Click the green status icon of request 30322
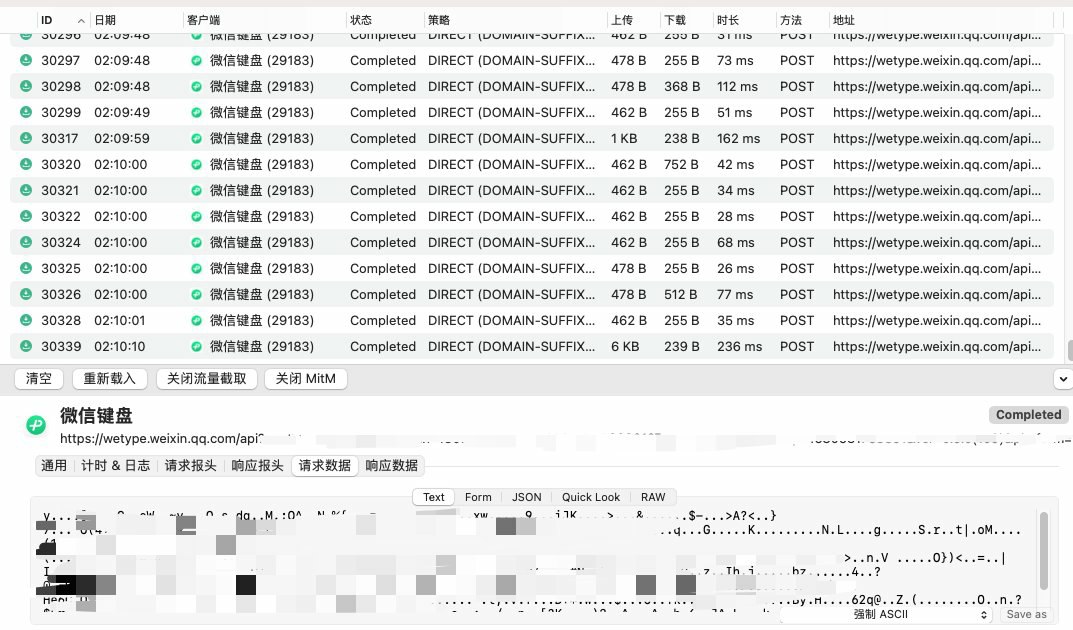1073x630 pixels. point(25,216)
